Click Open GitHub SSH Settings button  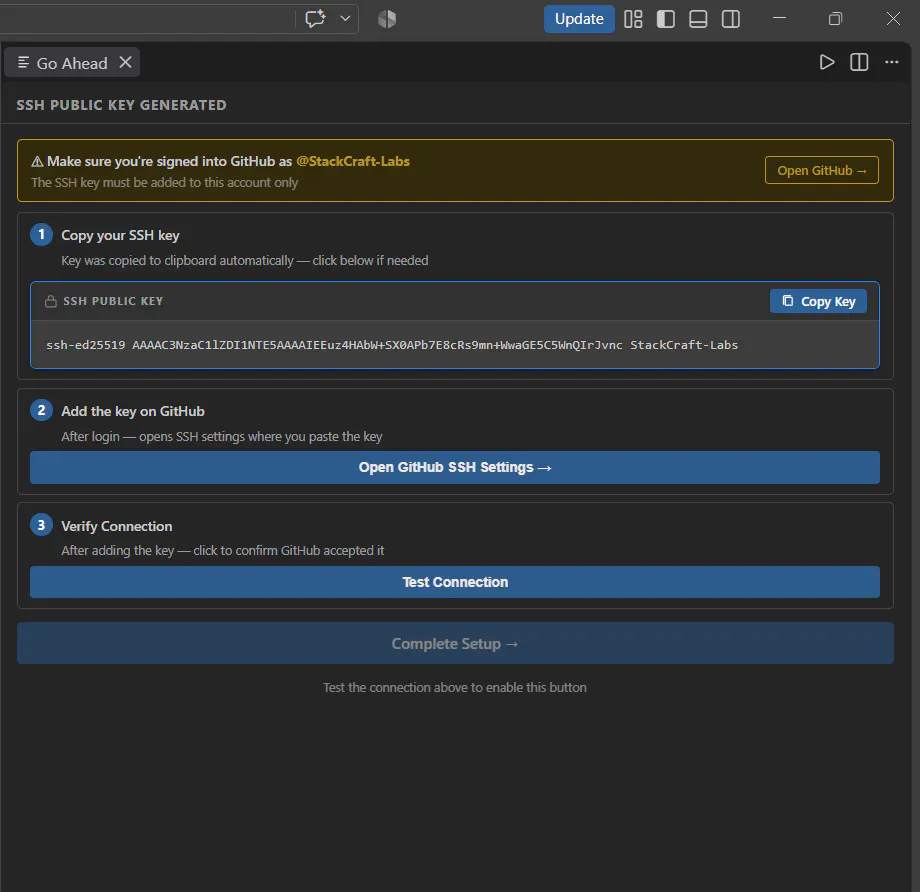coord(455,468)
